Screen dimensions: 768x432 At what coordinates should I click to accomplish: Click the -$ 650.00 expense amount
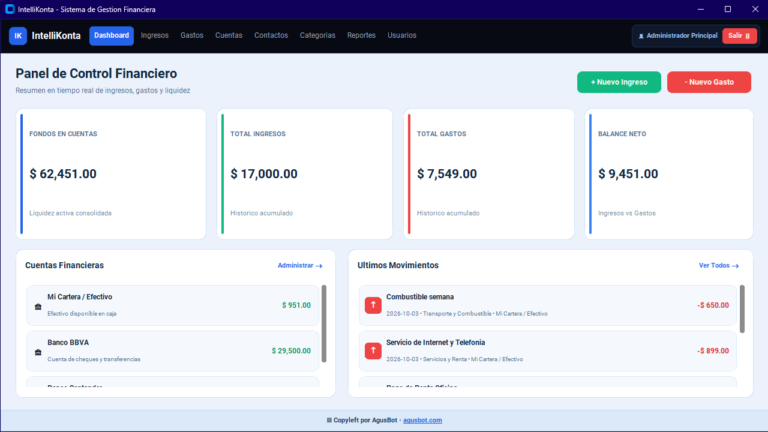click(713, 305)
